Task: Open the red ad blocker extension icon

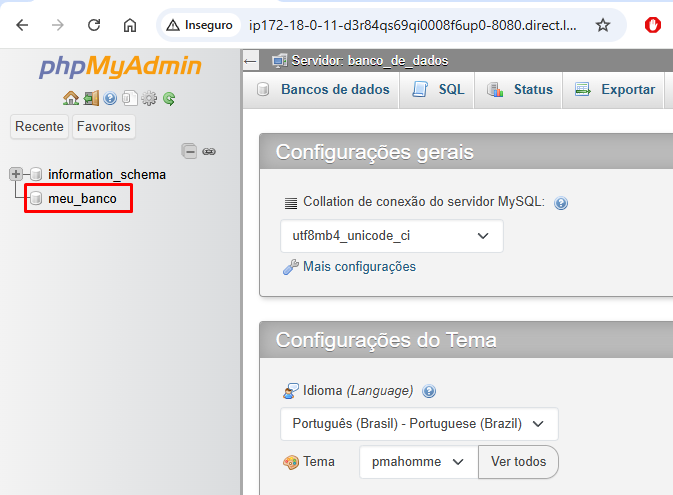Action: pos(652,25)
